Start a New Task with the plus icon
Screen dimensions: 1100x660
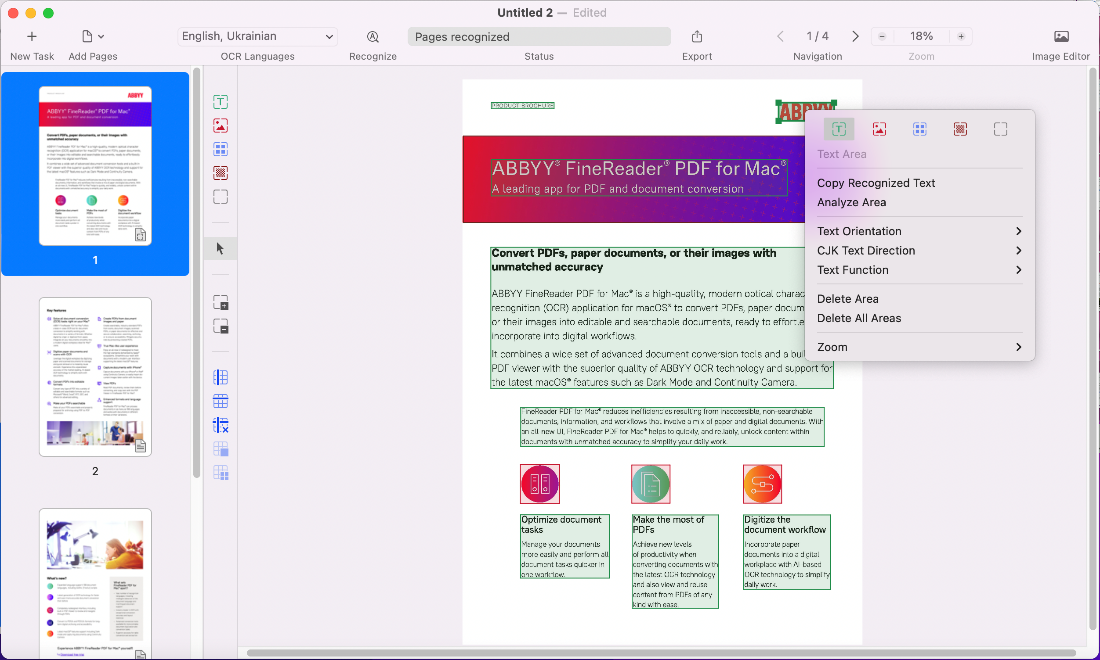point(32,36)
